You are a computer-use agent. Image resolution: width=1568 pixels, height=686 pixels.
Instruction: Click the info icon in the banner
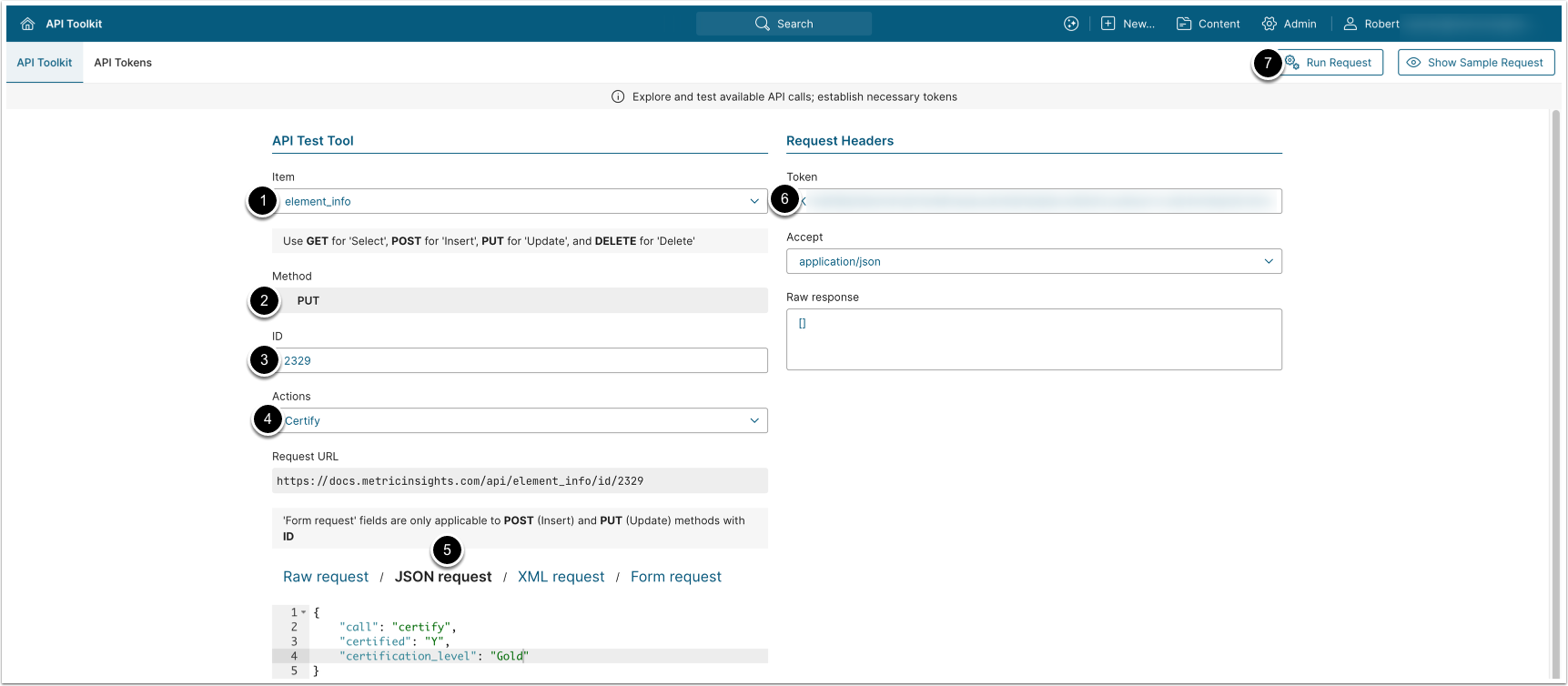click(x=618, y=96)
